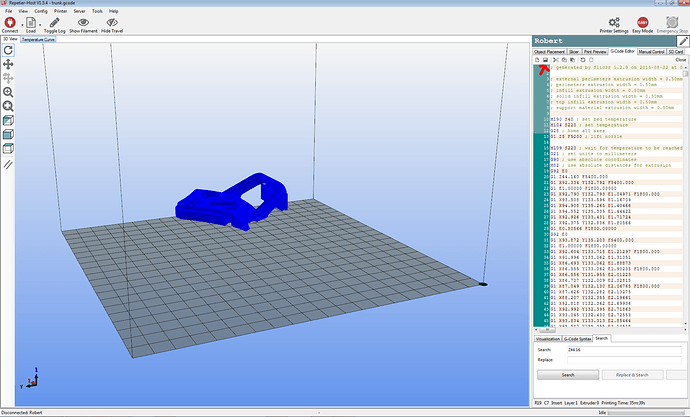Click the pencil edit icon beside Robert

pos(683,41)
